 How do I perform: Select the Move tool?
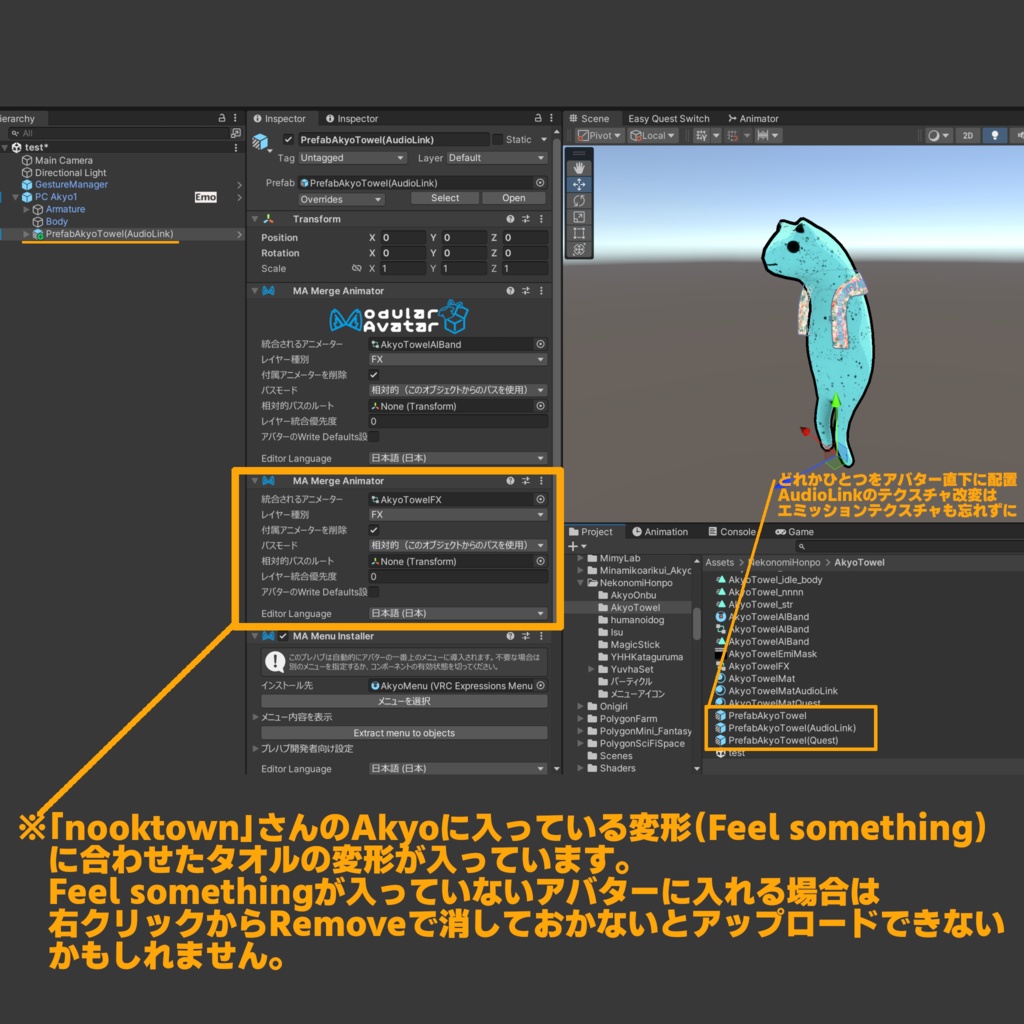click(x=578, y=184)
